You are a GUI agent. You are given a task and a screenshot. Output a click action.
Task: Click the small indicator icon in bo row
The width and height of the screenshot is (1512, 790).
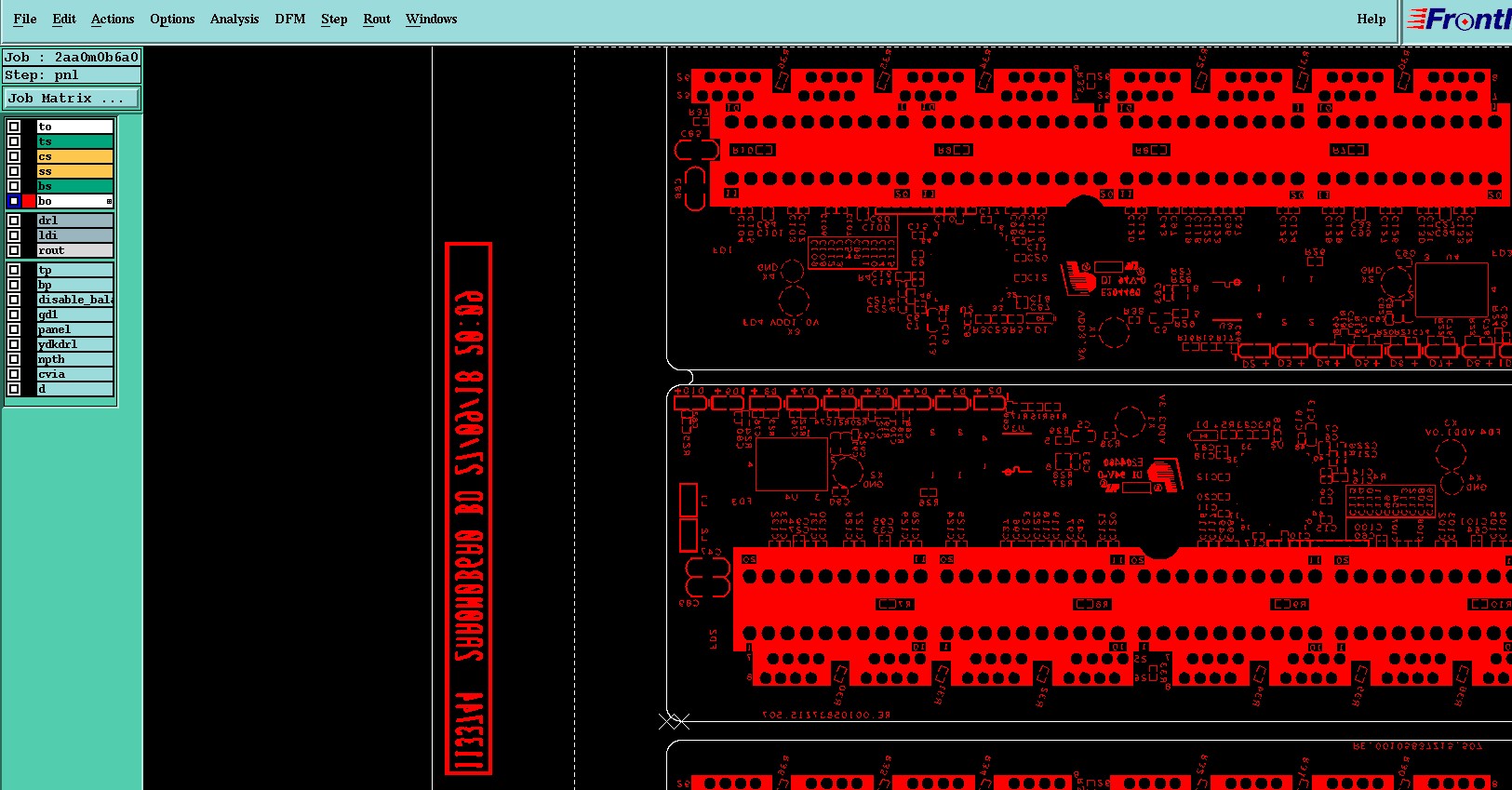click(109, 201)
